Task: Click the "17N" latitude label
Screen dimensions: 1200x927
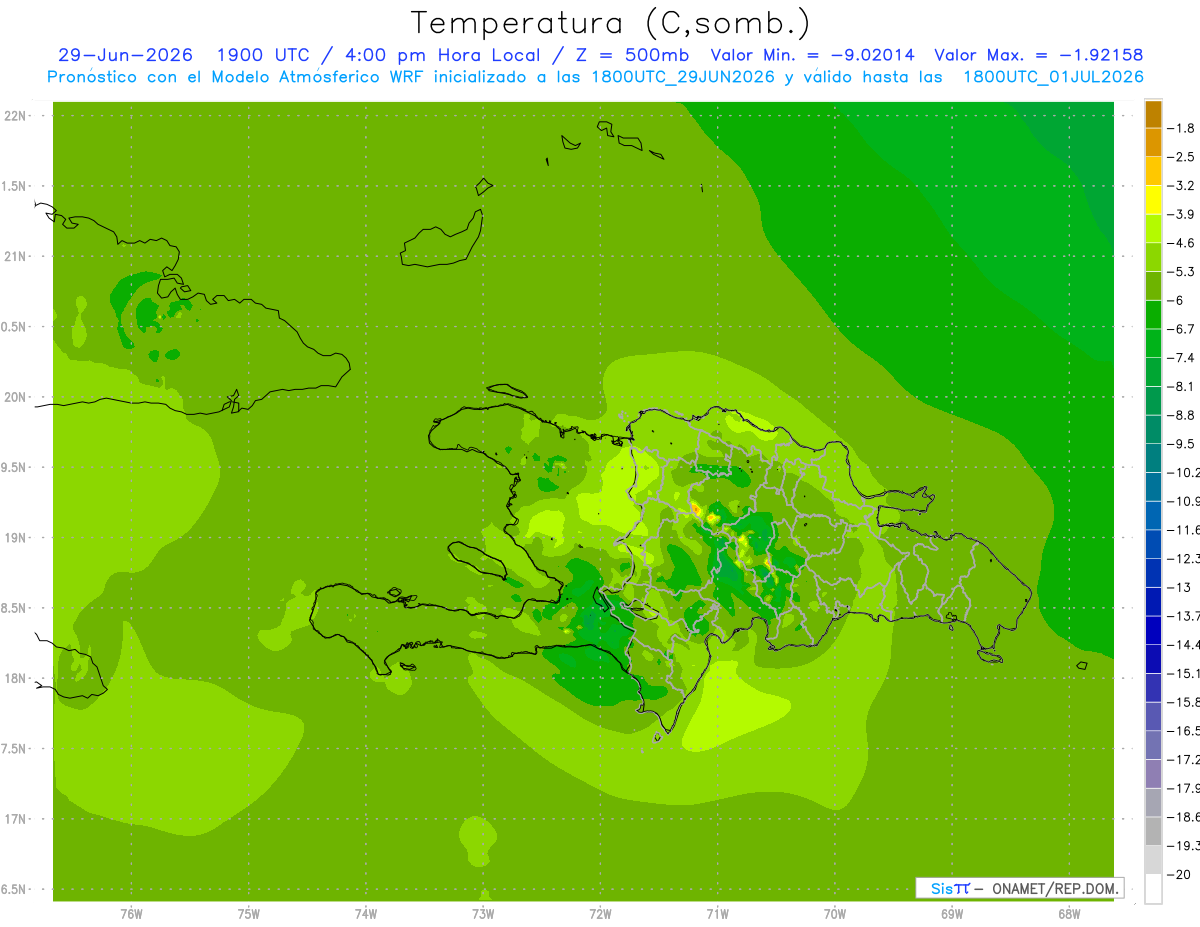Action: 17,819
